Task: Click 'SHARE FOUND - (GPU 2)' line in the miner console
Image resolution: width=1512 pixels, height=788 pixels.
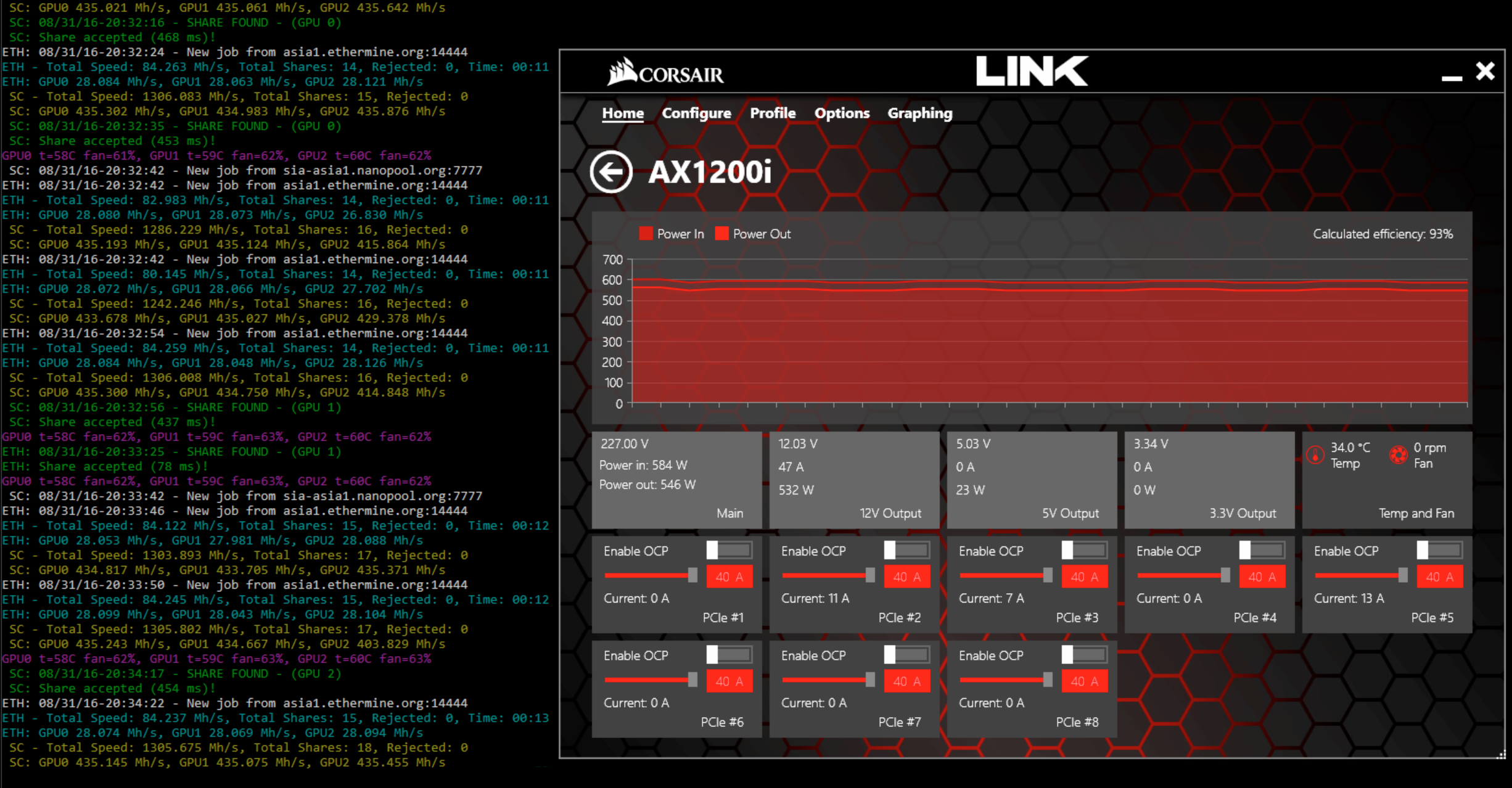Action: (175, 673)
